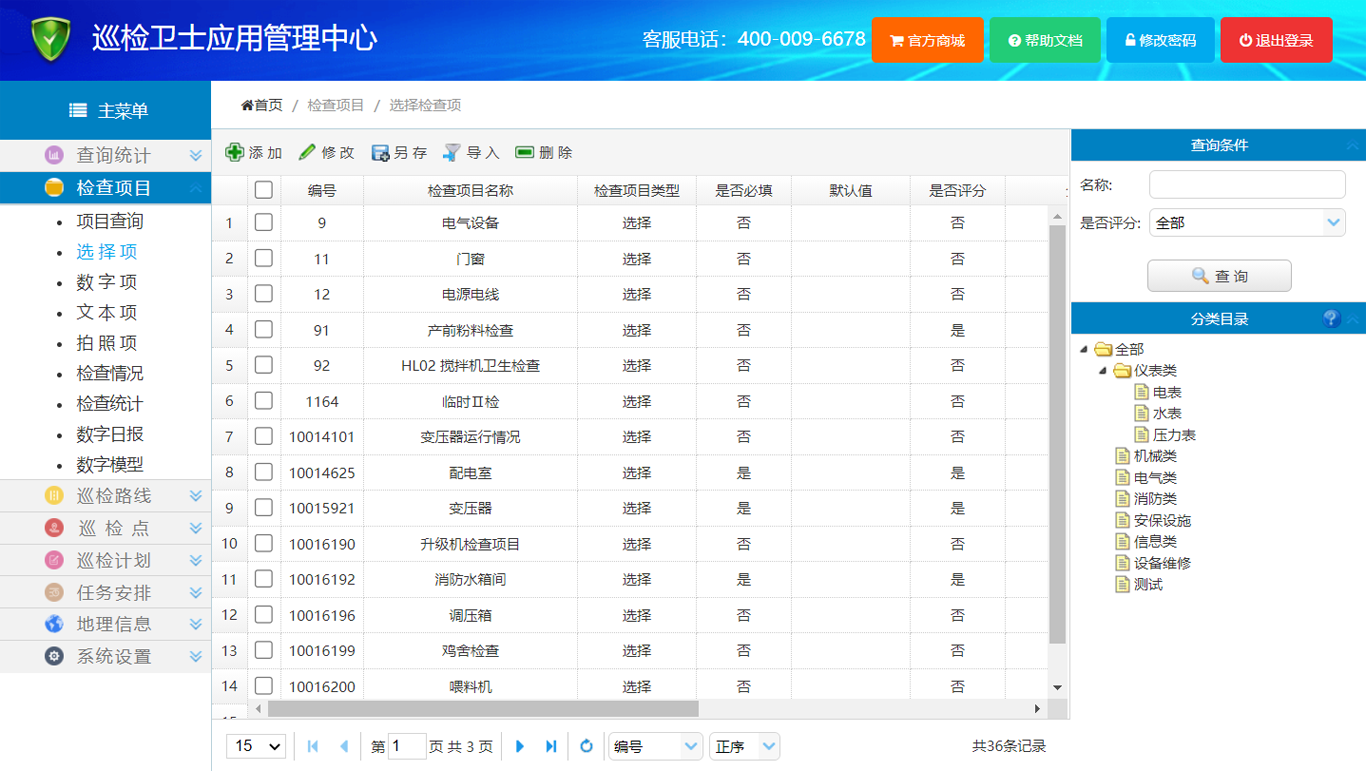
Task: Tick the checkbox for 配电室 row
Action: pyautogui.click(x=264, y=472)
